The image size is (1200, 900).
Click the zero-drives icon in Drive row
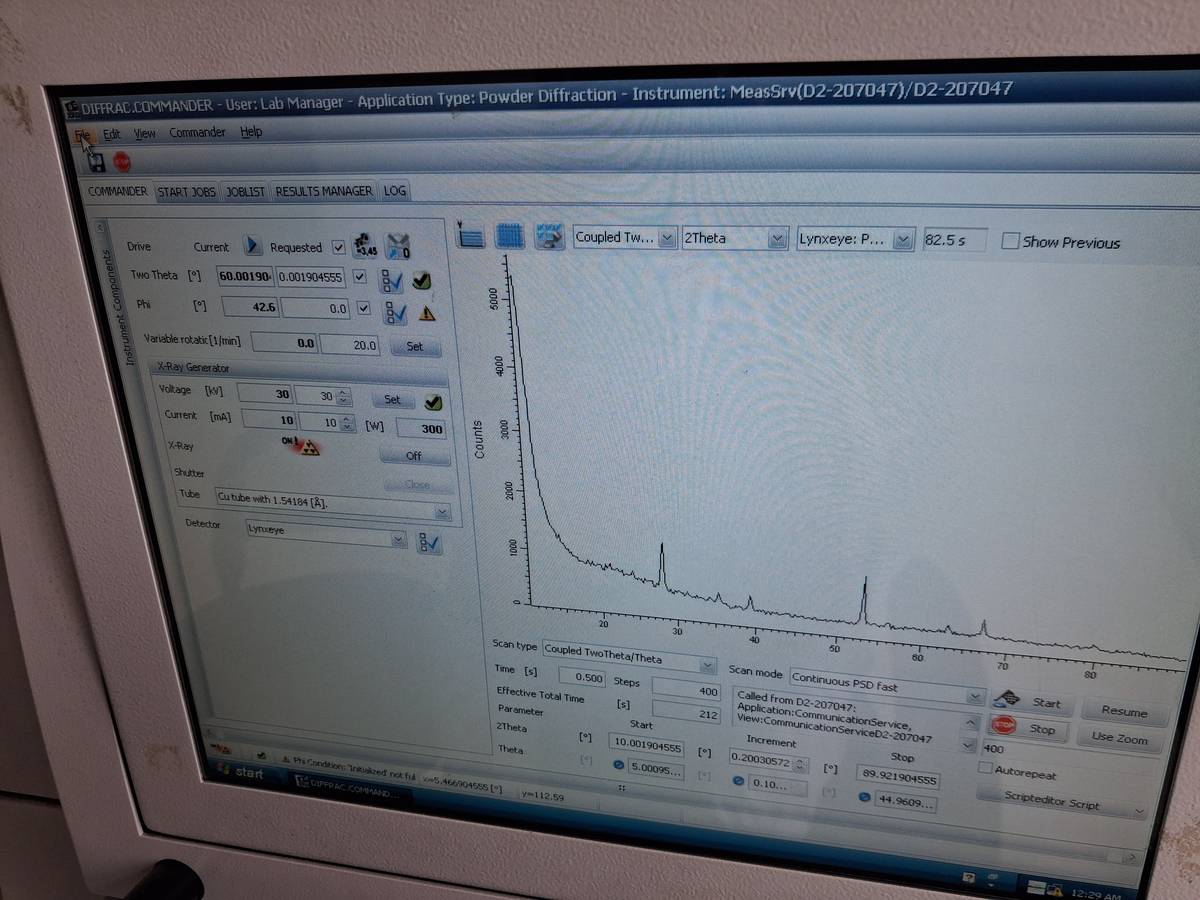[x=399, y=246]
